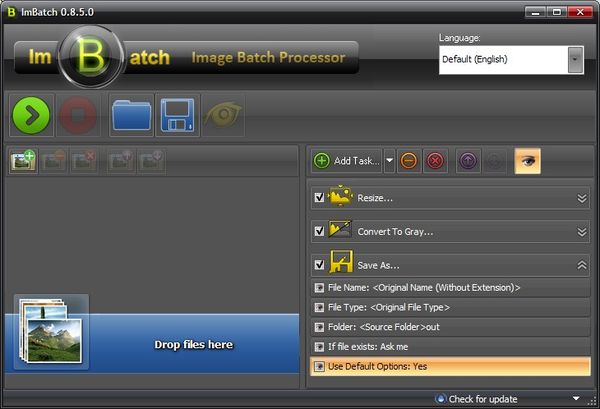The image size is (600, 409).
Task: Collapse the Save As task options
Action: 582,265
